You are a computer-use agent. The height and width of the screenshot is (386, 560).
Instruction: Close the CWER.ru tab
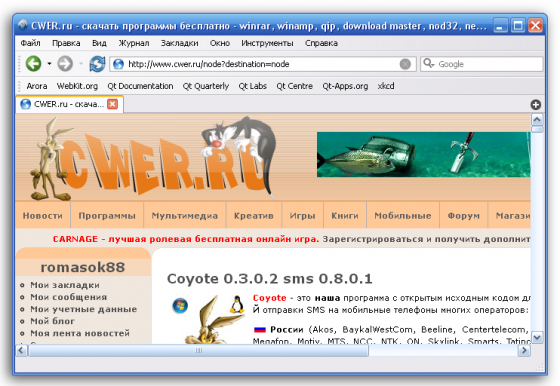coord(112,104)
